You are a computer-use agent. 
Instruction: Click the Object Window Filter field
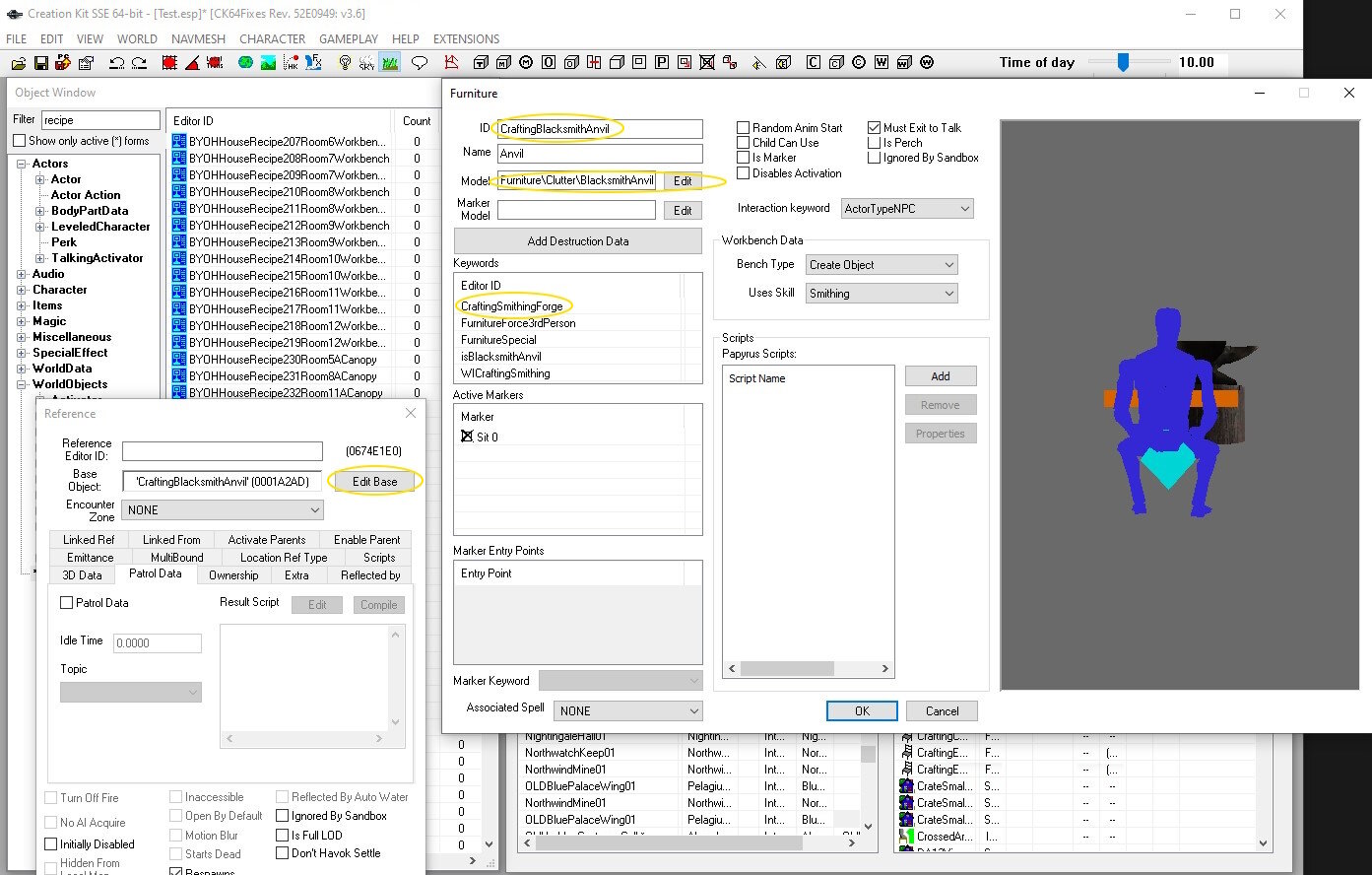[99, 120]
